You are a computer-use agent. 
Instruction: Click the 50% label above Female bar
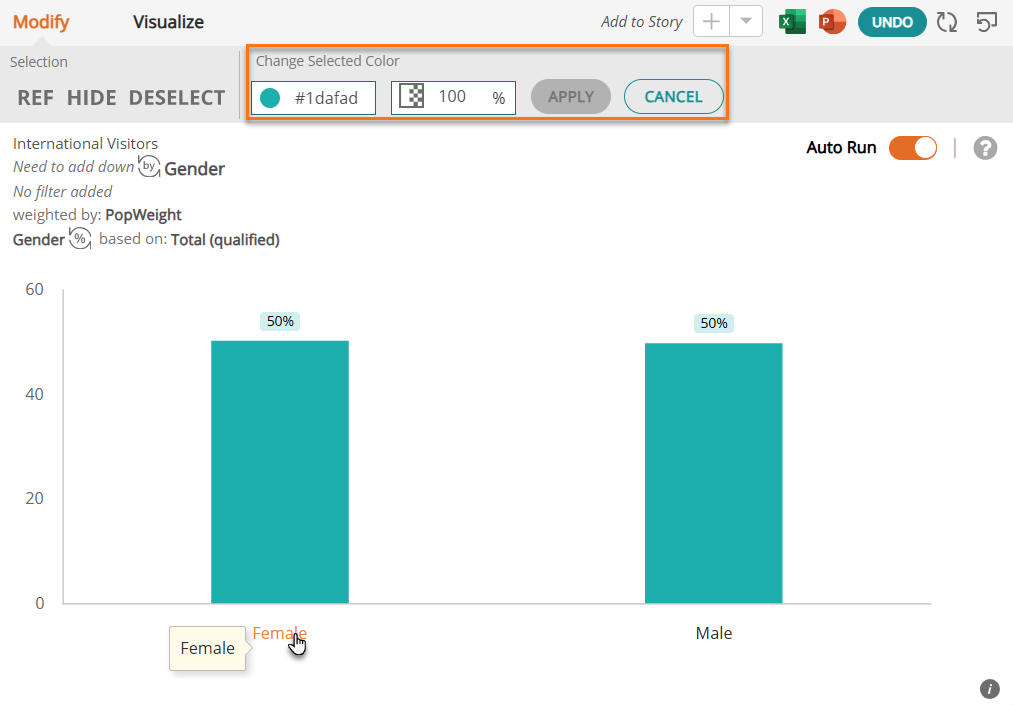[x=280, y=321]
